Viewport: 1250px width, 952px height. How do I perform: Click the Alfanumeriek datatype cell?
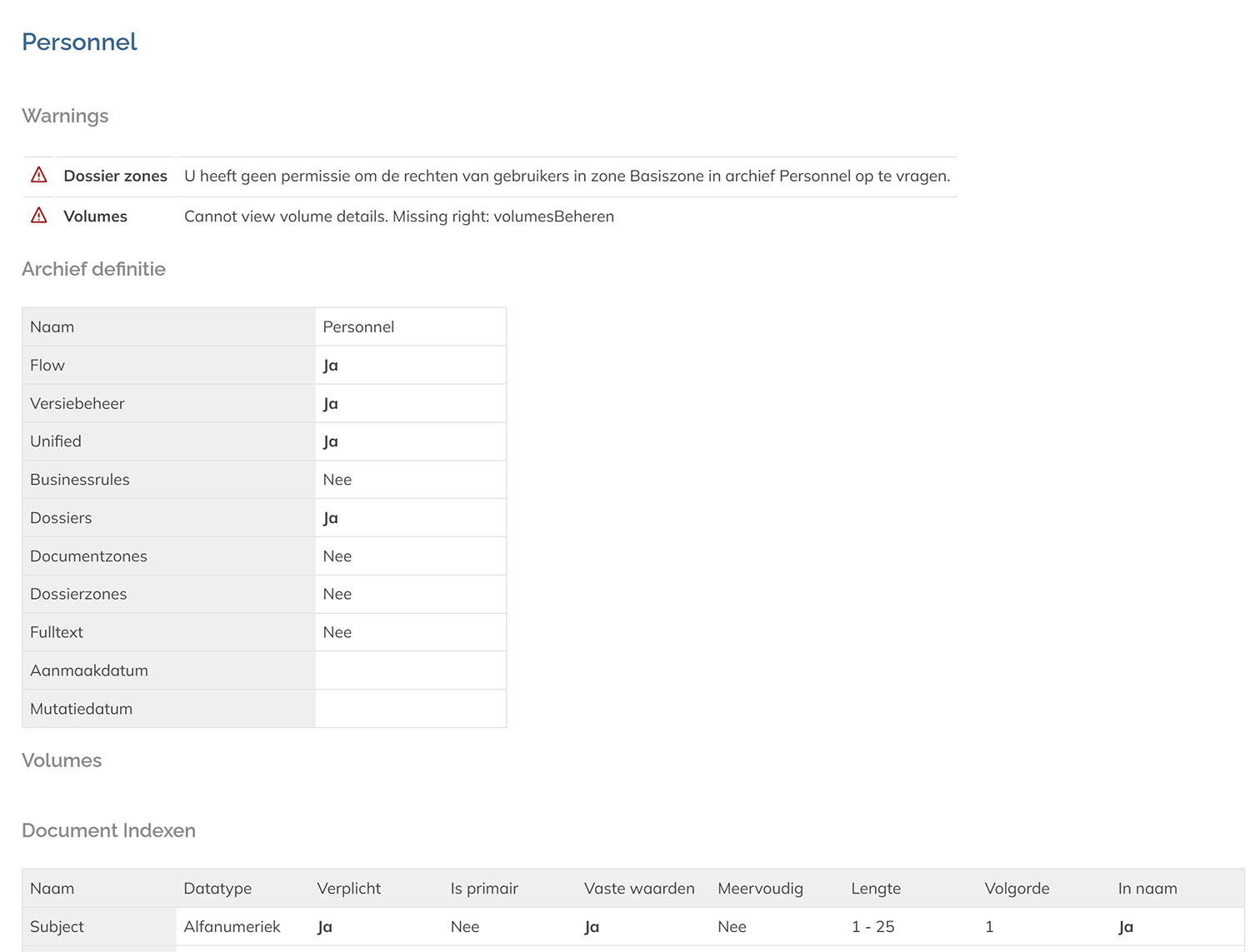pos(232,927)
